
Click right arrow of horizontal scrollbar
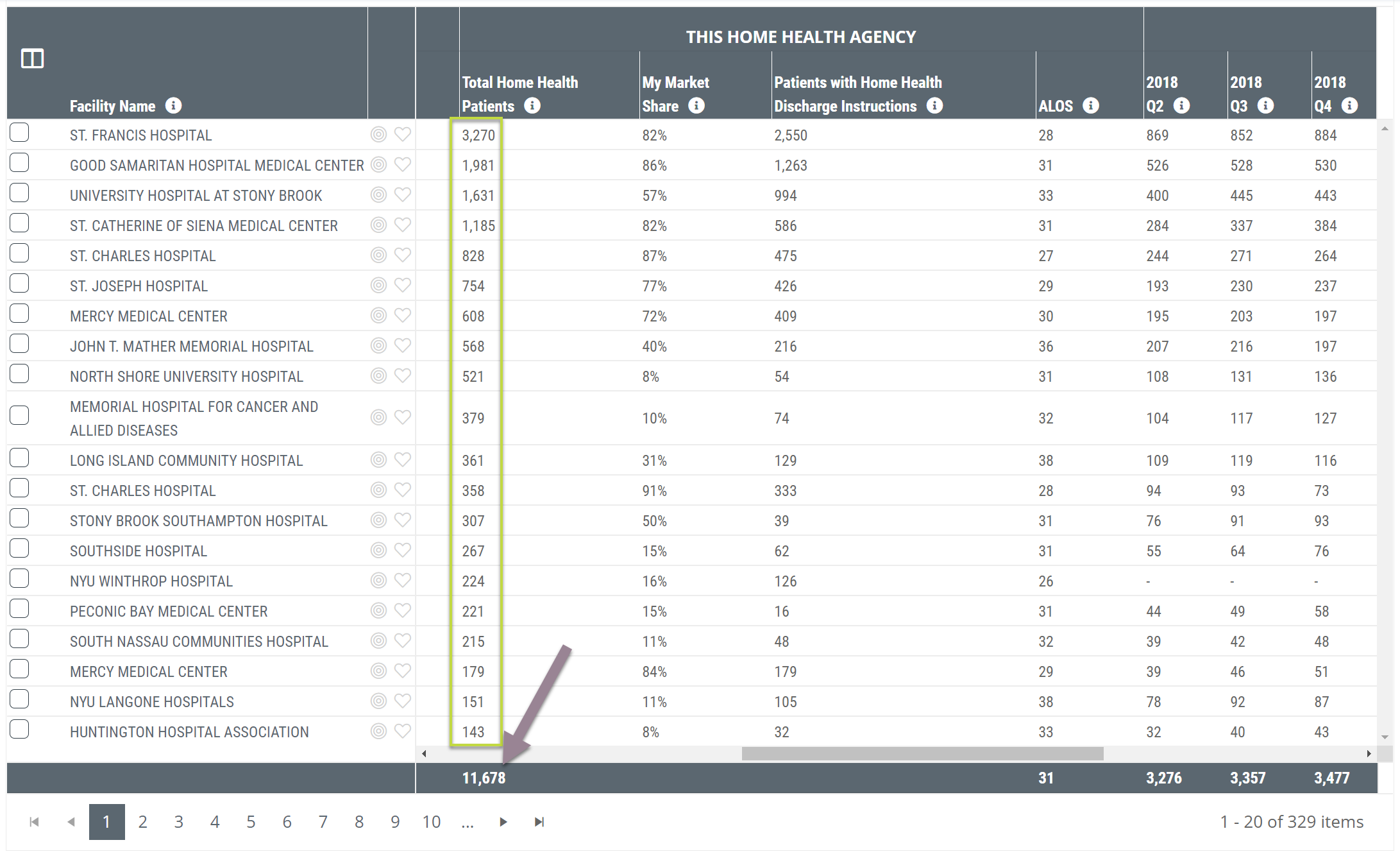coord(1369,753)
